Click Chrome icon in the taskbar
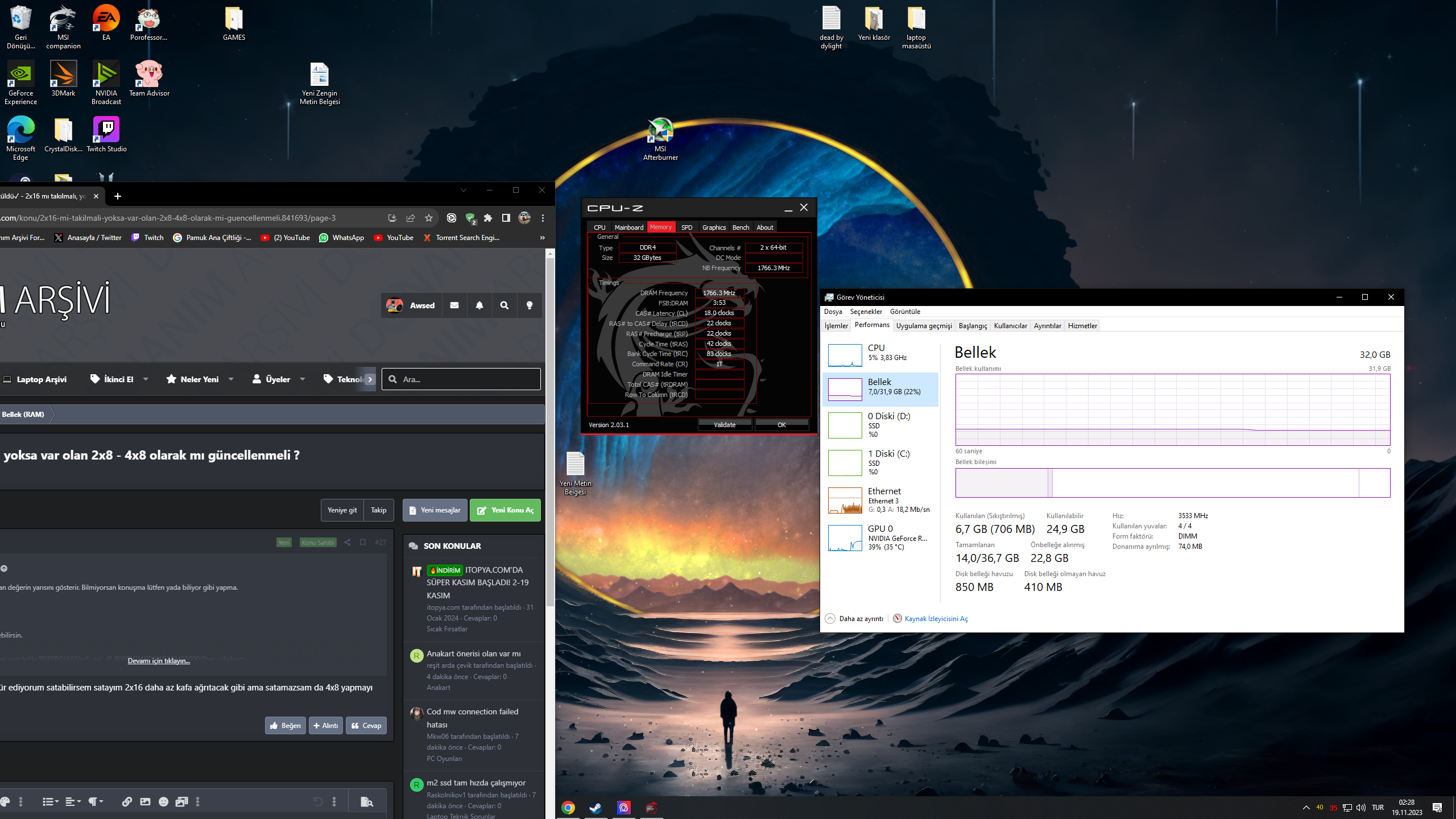Viewport: 1456px width, 819px height. click(x=568, y=808)
